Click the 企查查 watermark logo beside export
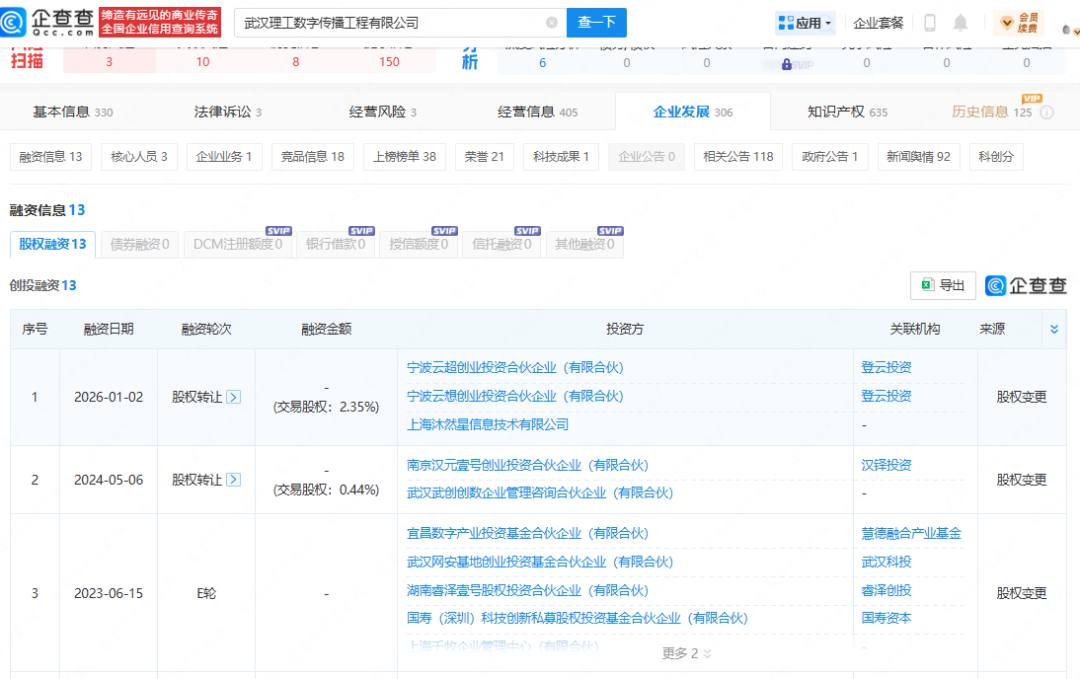 coord(1026,285)
